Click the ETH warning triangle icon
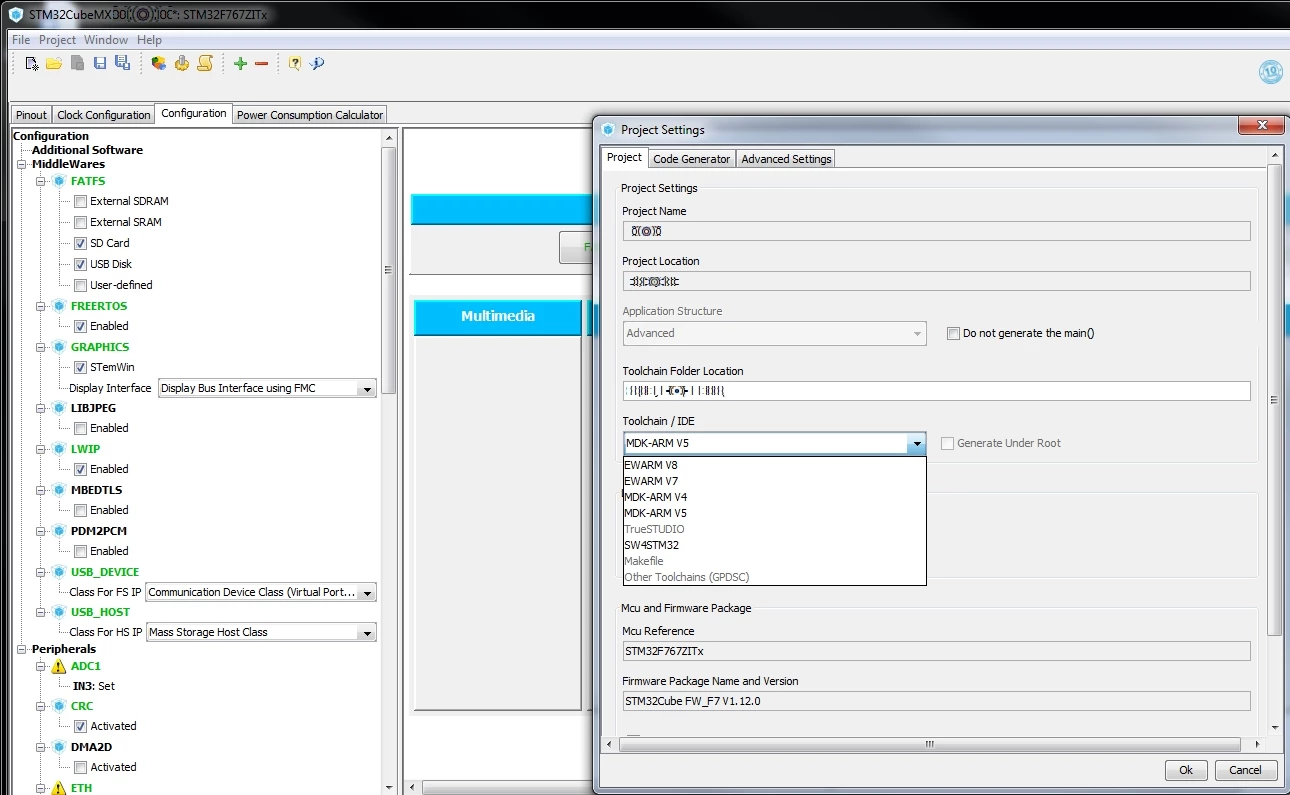Image resolution: width=1290 pixels, height=795 pixels. (x=59, y=788)
